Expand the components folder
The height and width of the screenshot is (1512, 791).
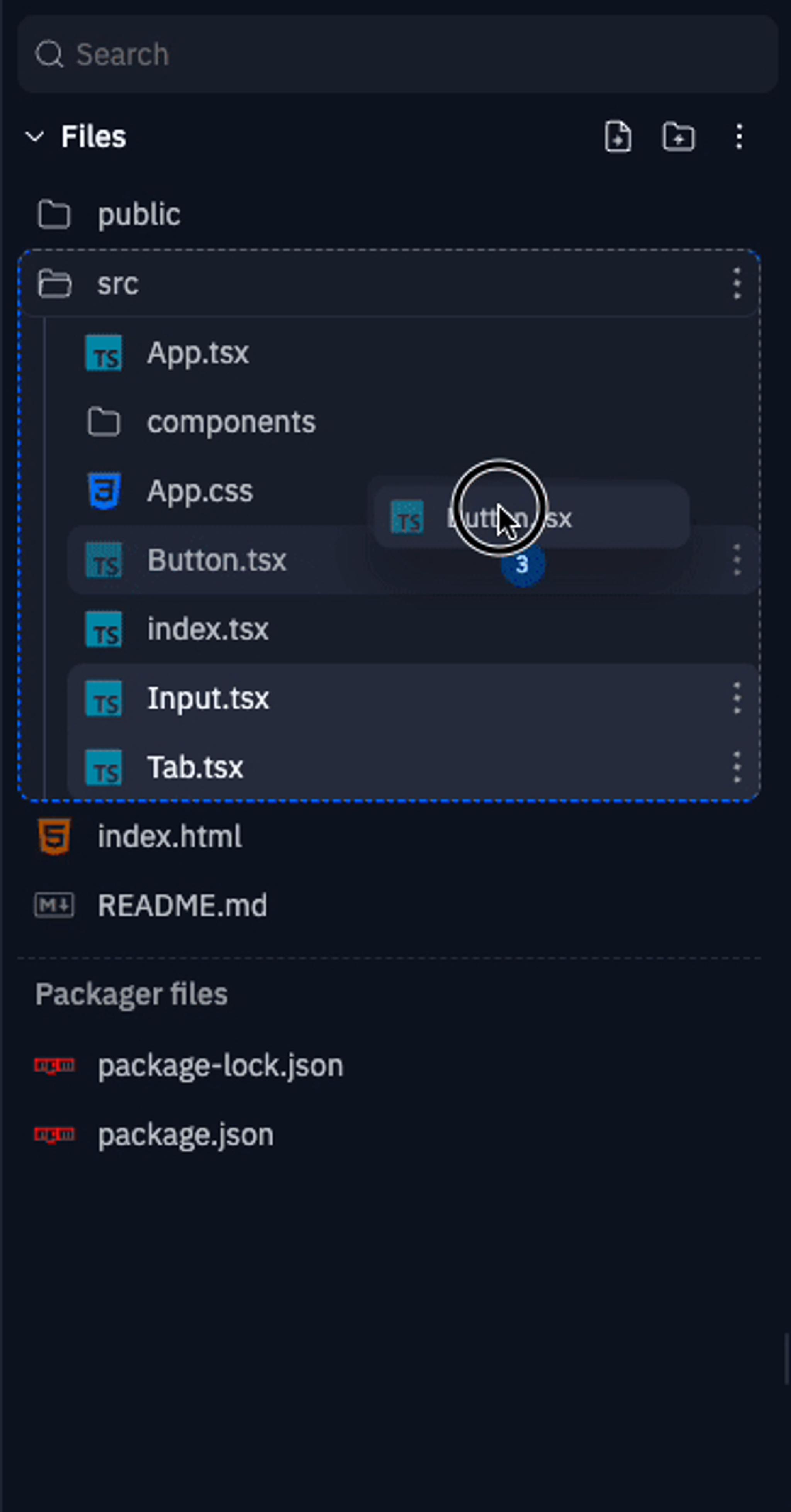(230, 422)
